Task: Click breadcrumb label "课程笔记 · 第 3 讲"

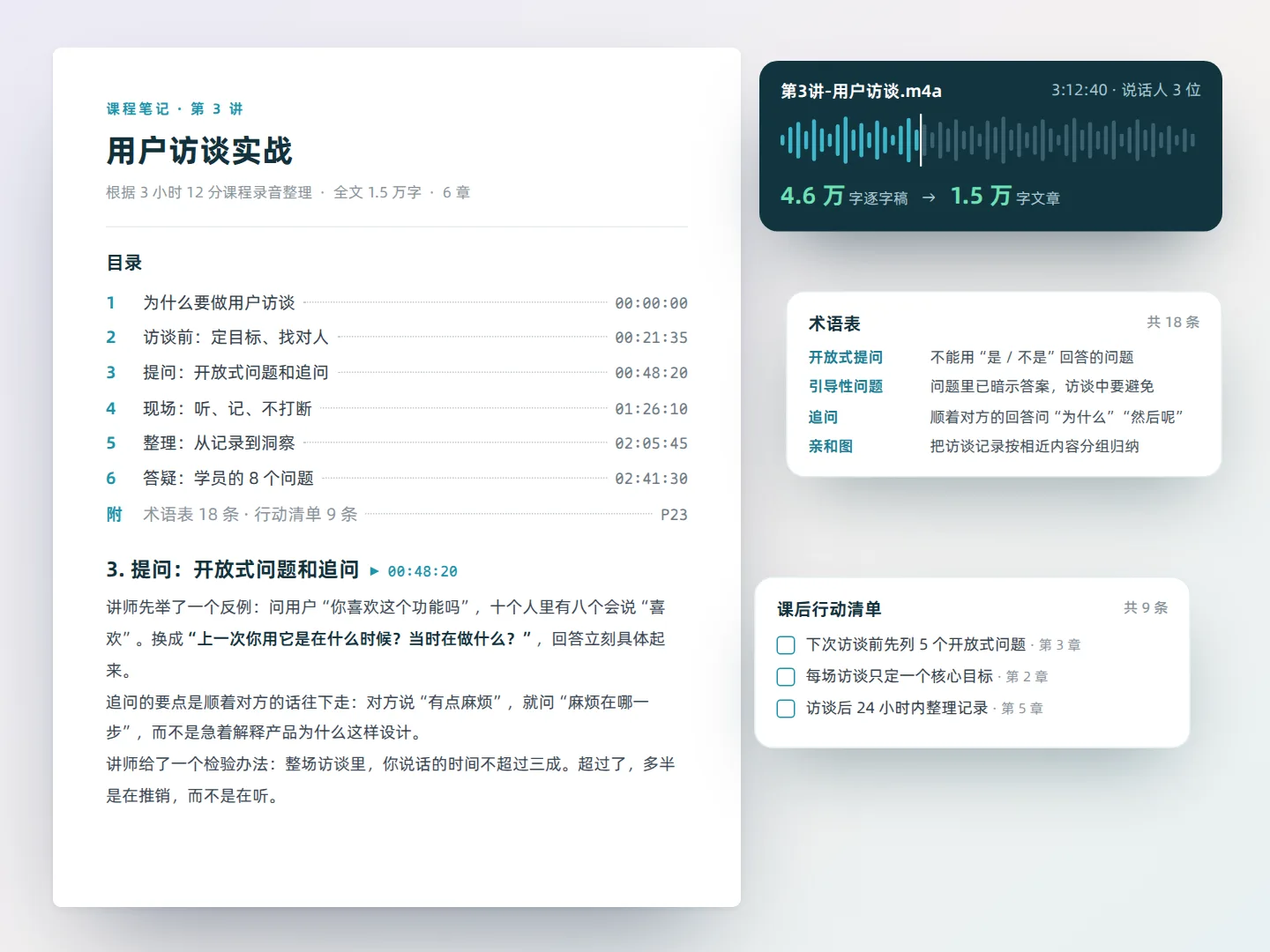Action: click(x=175, y=108)
